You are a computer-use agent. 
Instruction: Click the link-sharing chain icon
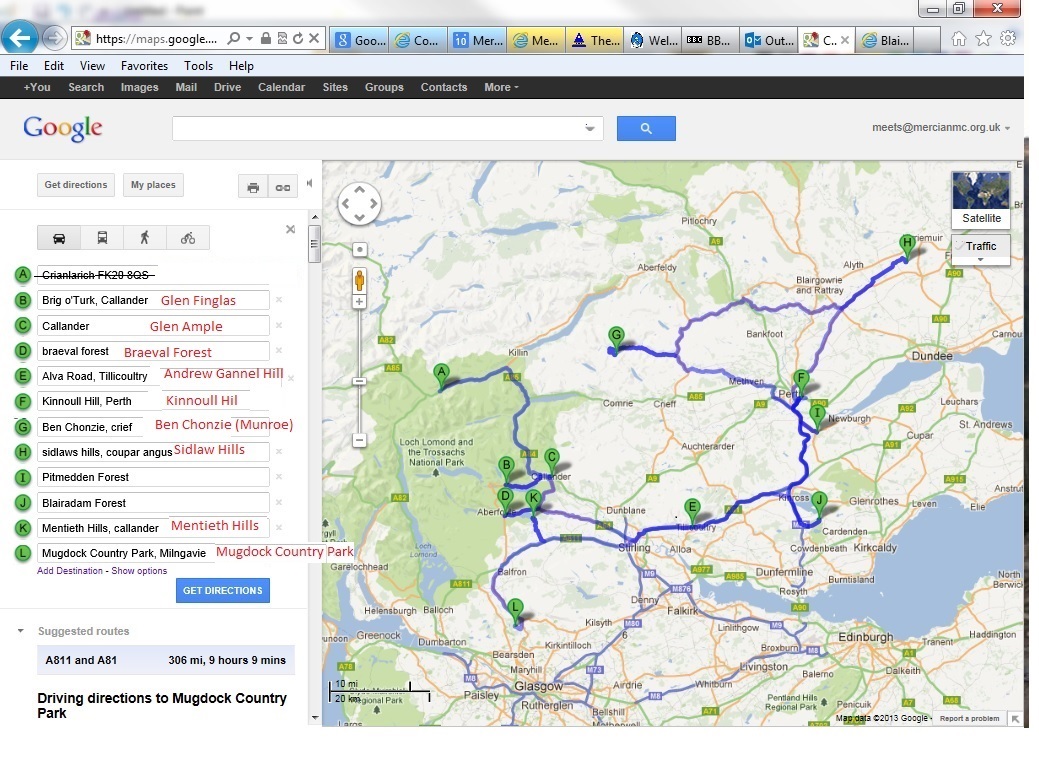(282, 186)
